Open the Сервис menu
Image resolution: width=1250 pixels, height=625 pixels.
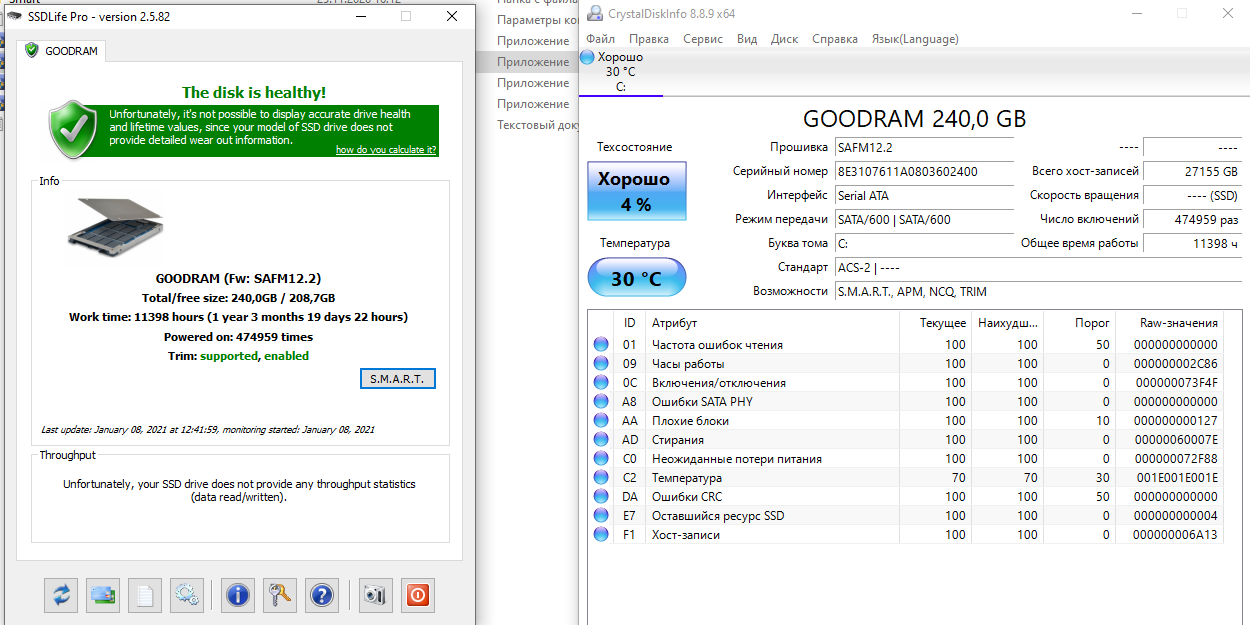(703, 39)
